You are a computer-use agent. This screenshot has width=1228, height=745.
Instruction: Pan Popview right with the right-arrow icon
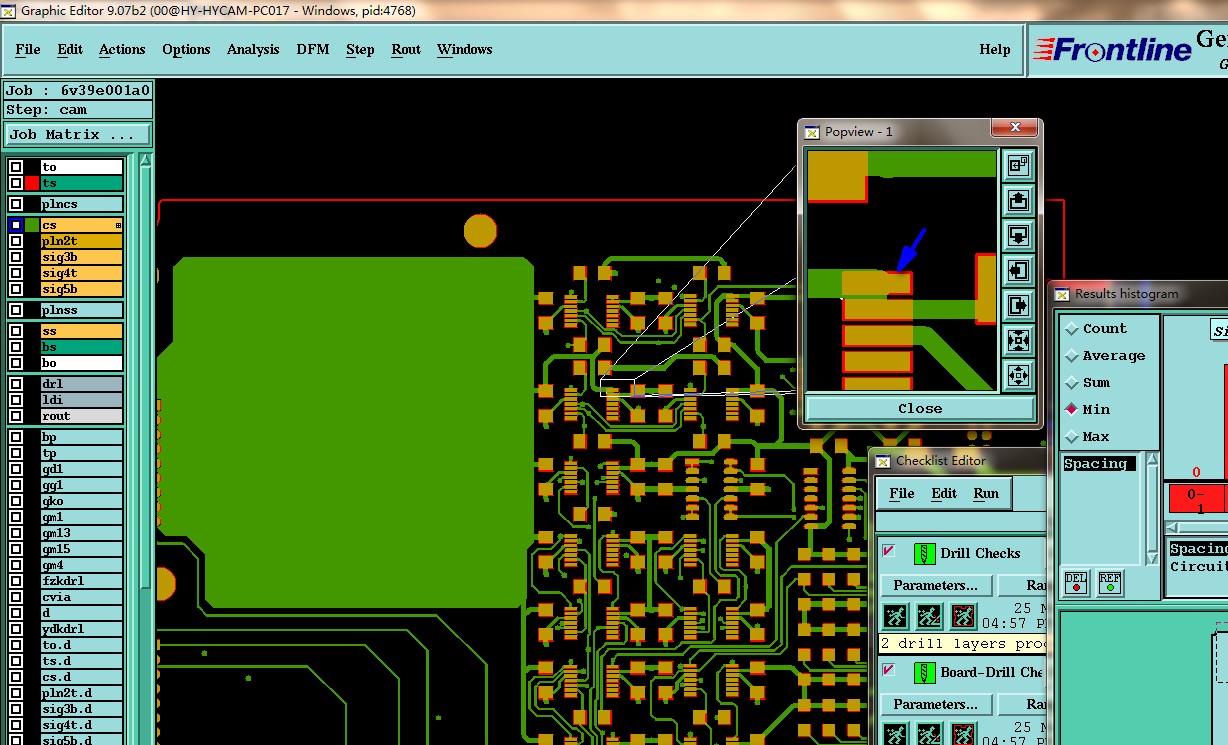[1018, 305]
